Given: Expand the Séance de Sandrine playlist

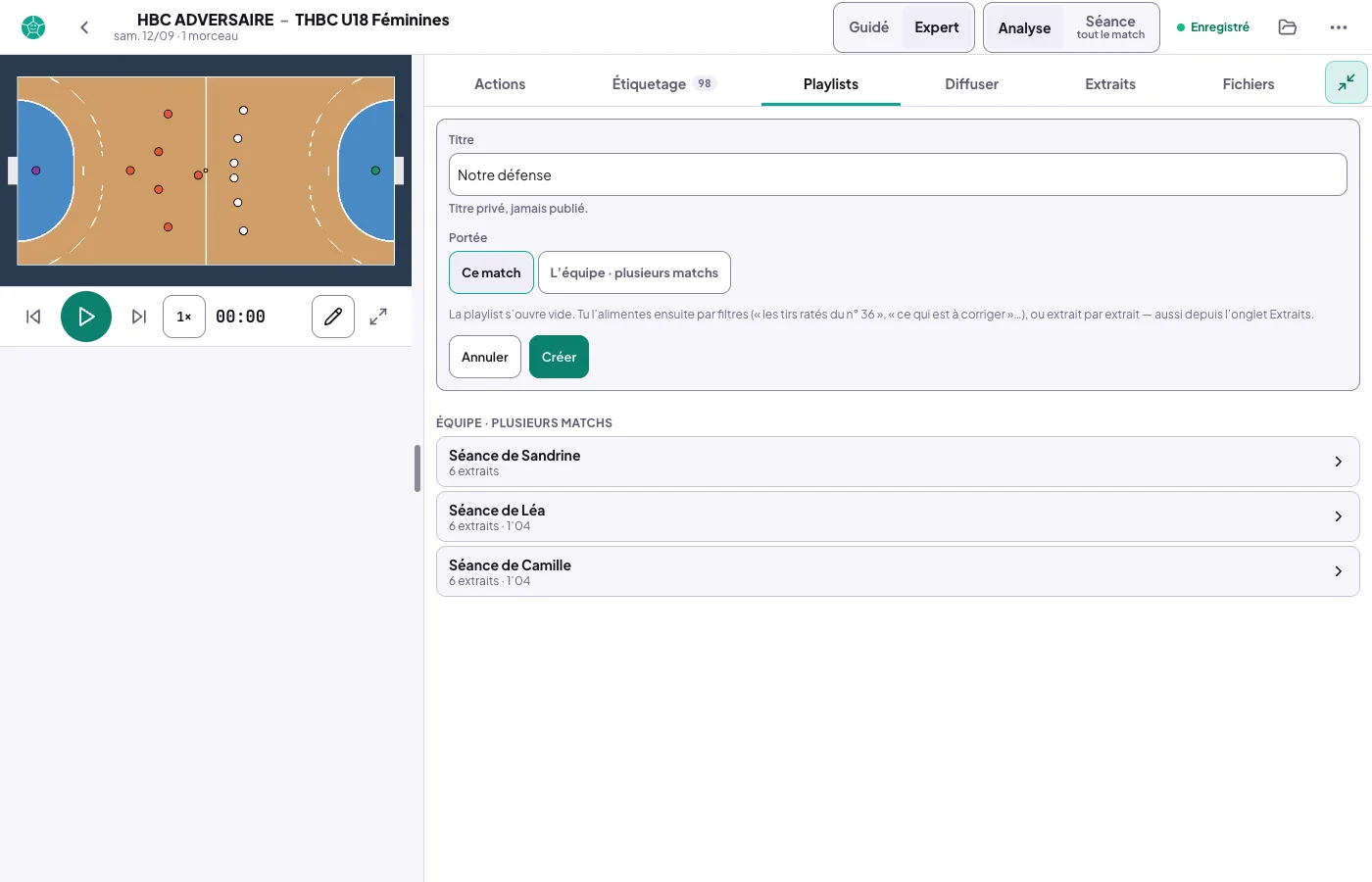Looking at the screenshot, I should 898,462.
